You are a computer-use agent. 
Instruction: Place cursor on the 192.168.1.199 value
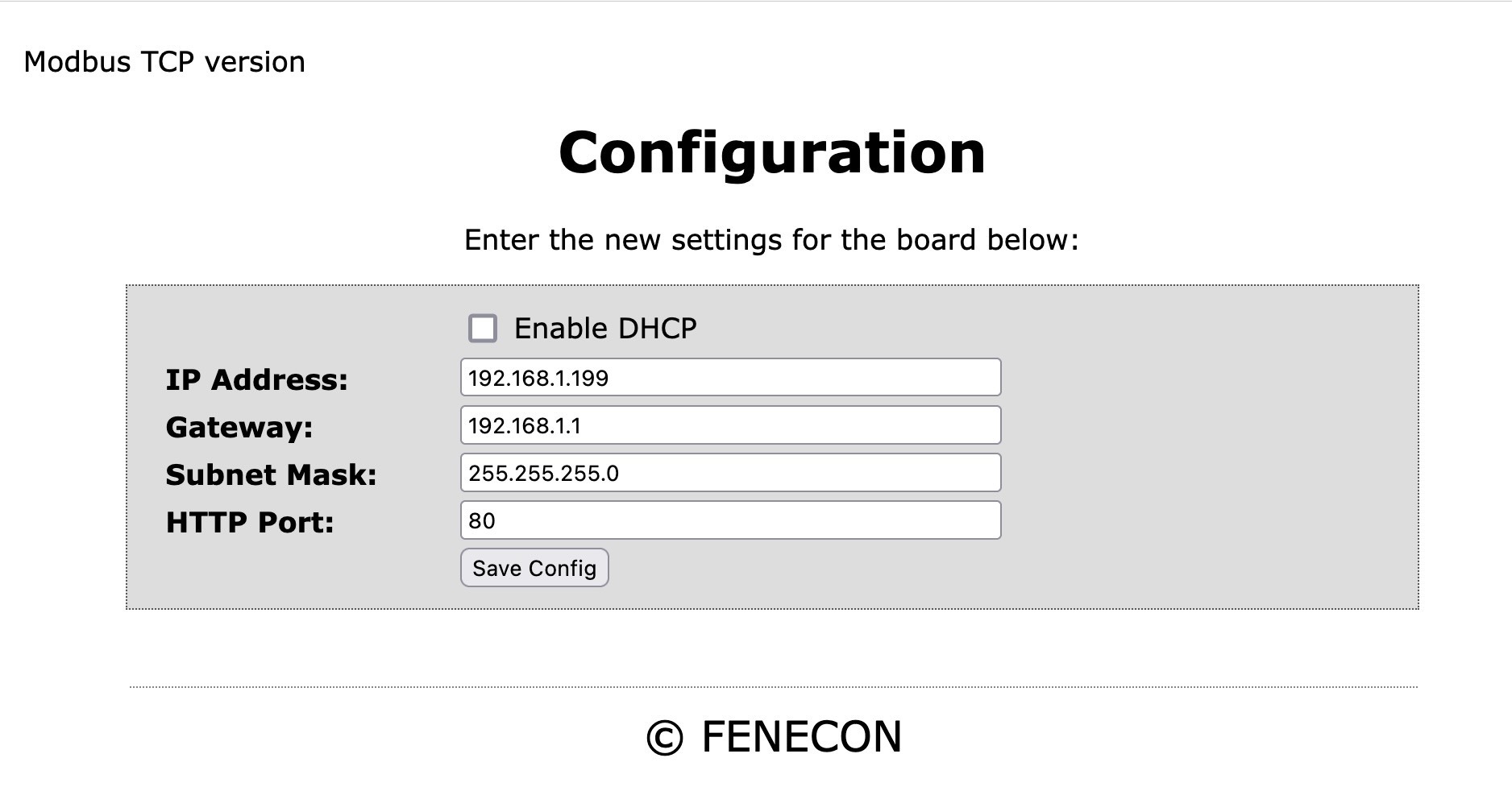[538, 379]
